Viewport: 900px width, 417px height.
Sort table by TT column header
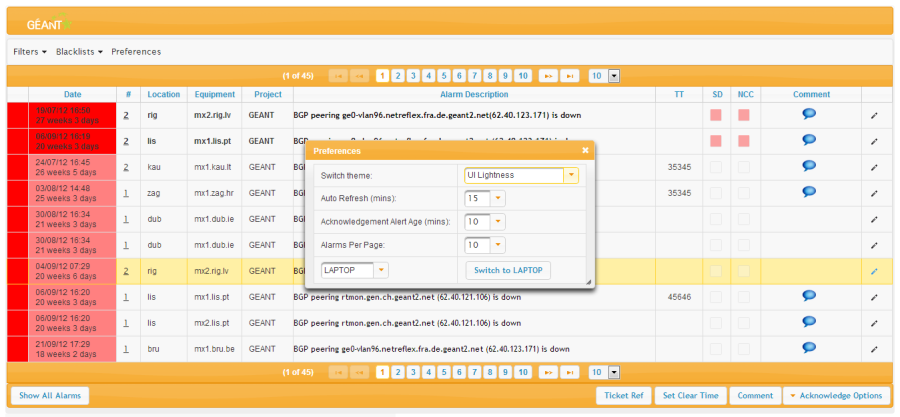tap(679, 95)
